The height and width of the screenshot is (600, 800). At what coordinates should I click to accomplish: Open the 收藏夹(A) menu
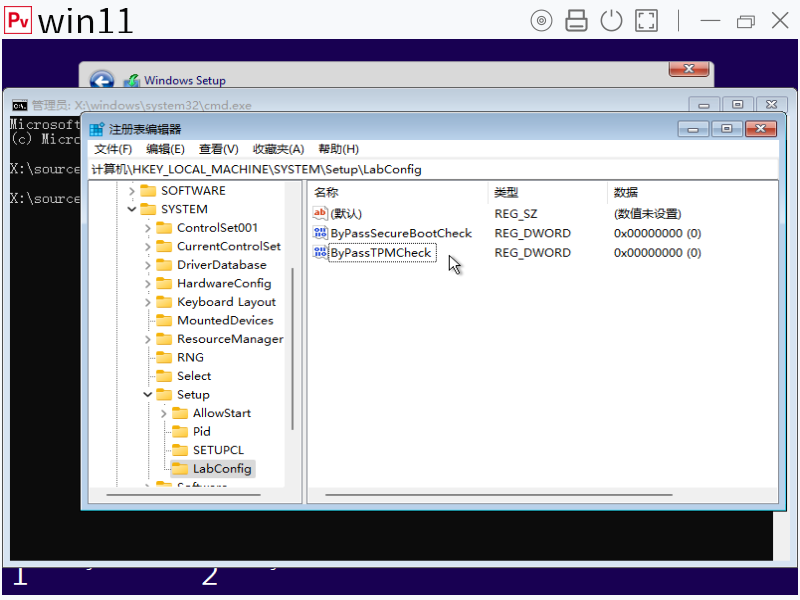point(278,149)
